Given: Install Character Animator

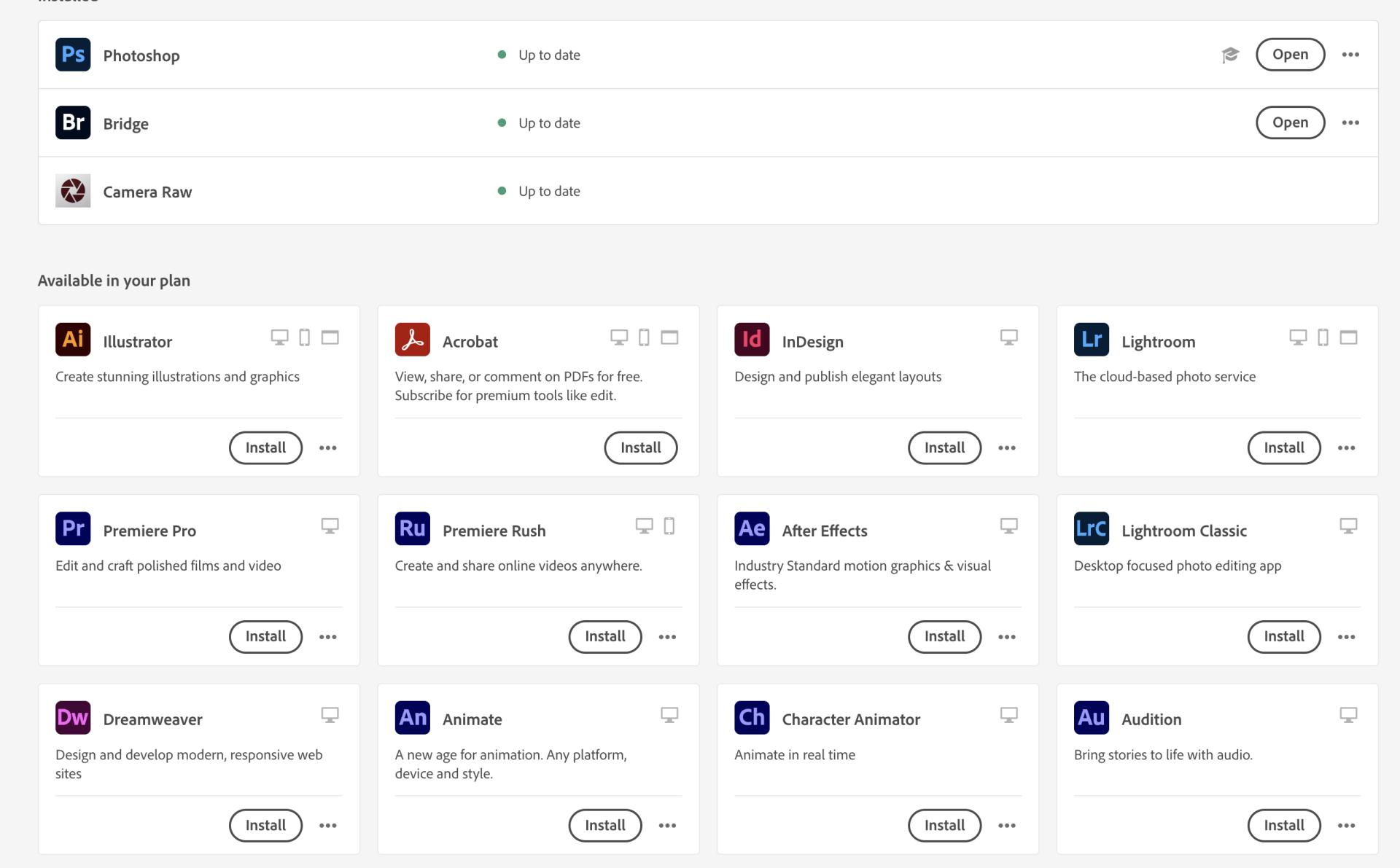Looking at the screenshot, I should 944,826.
